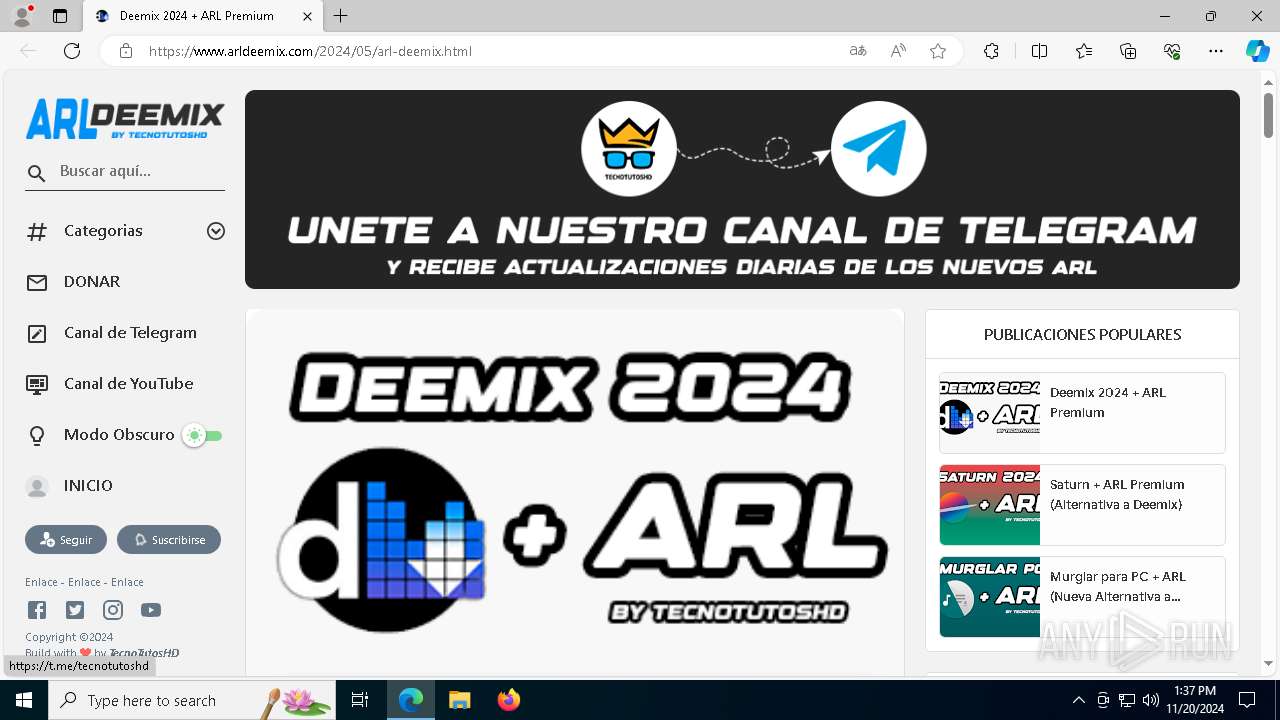Open Browser essentials heart icon

pyautogui.click(x=1172, y=51)
